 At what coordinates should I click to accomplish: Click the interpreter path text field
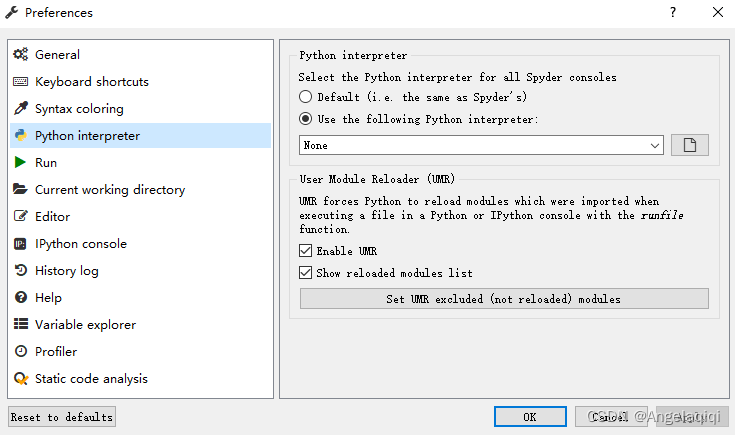pyautogui.click(x=472, y=146)
